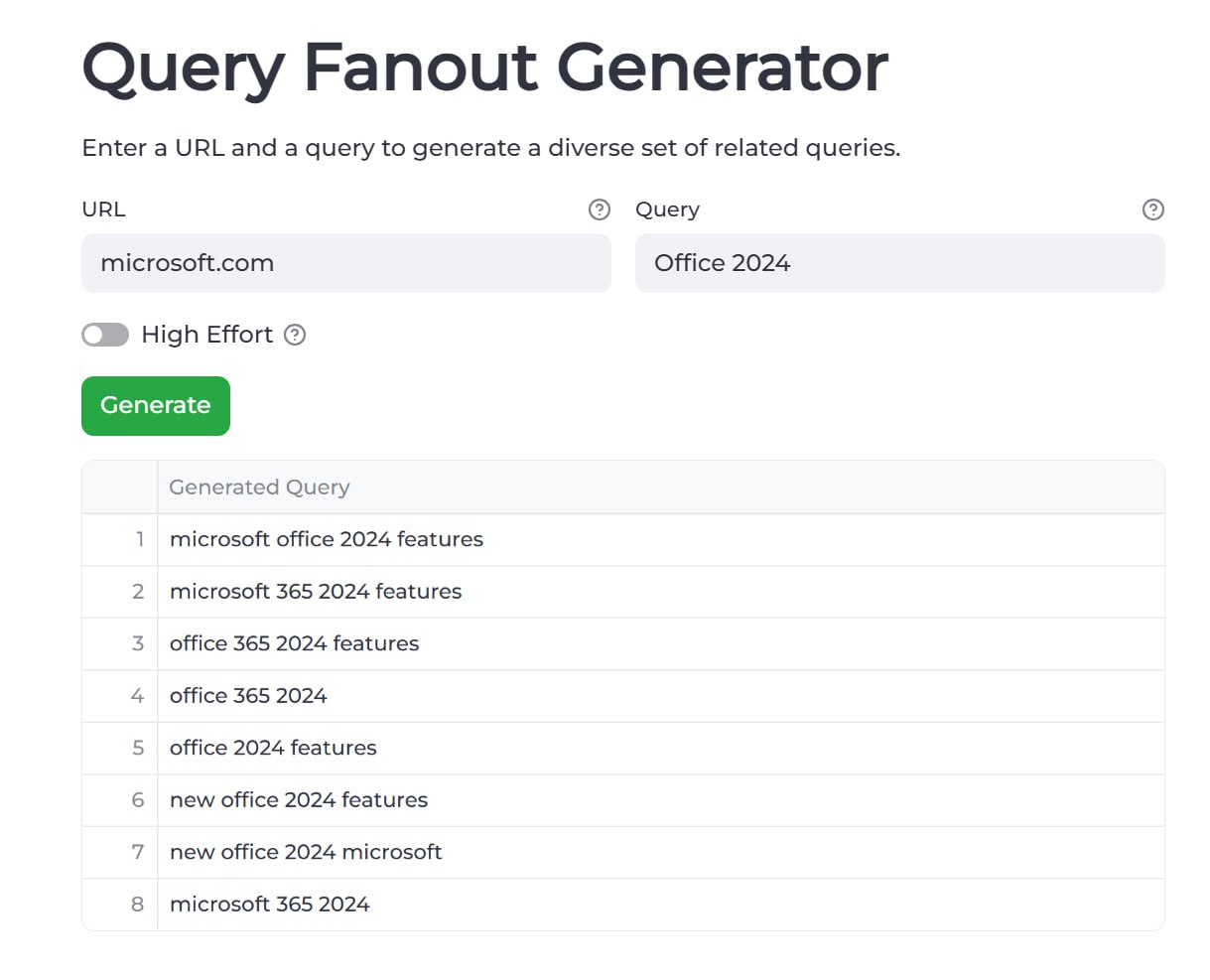Click the help icon beside Query label
This screenshot has height=980, width=1210.
(1153, 210)
